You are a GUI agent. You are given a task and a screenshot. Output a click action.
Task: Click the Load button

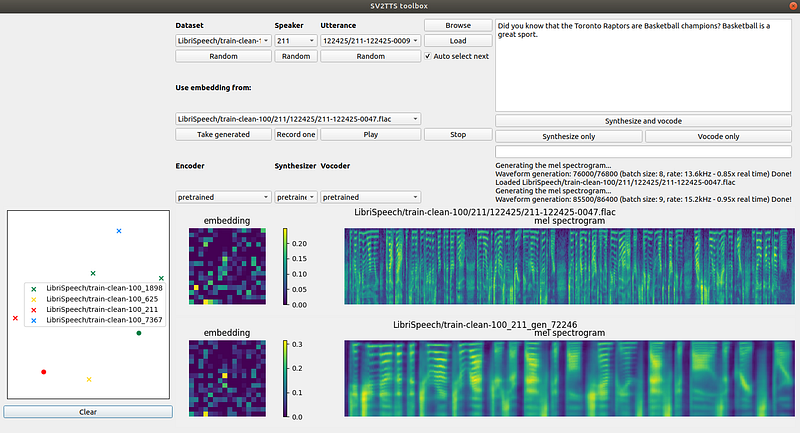pos(457,41)
